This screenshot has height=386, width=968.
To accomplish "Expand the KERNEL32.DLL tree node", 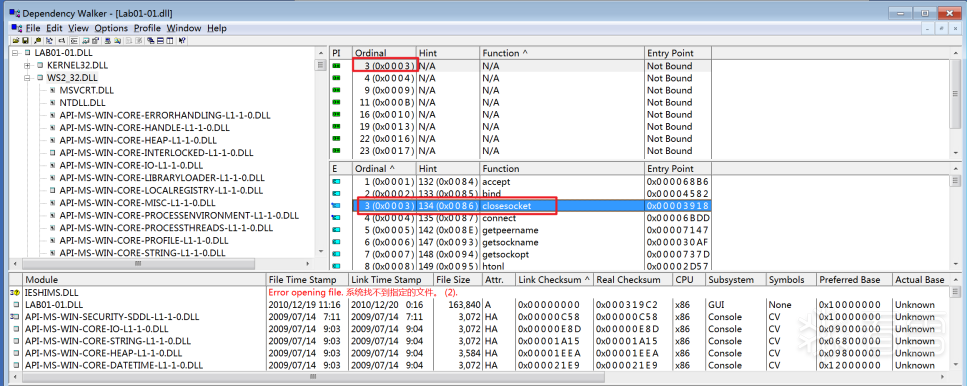I will 27,65.
